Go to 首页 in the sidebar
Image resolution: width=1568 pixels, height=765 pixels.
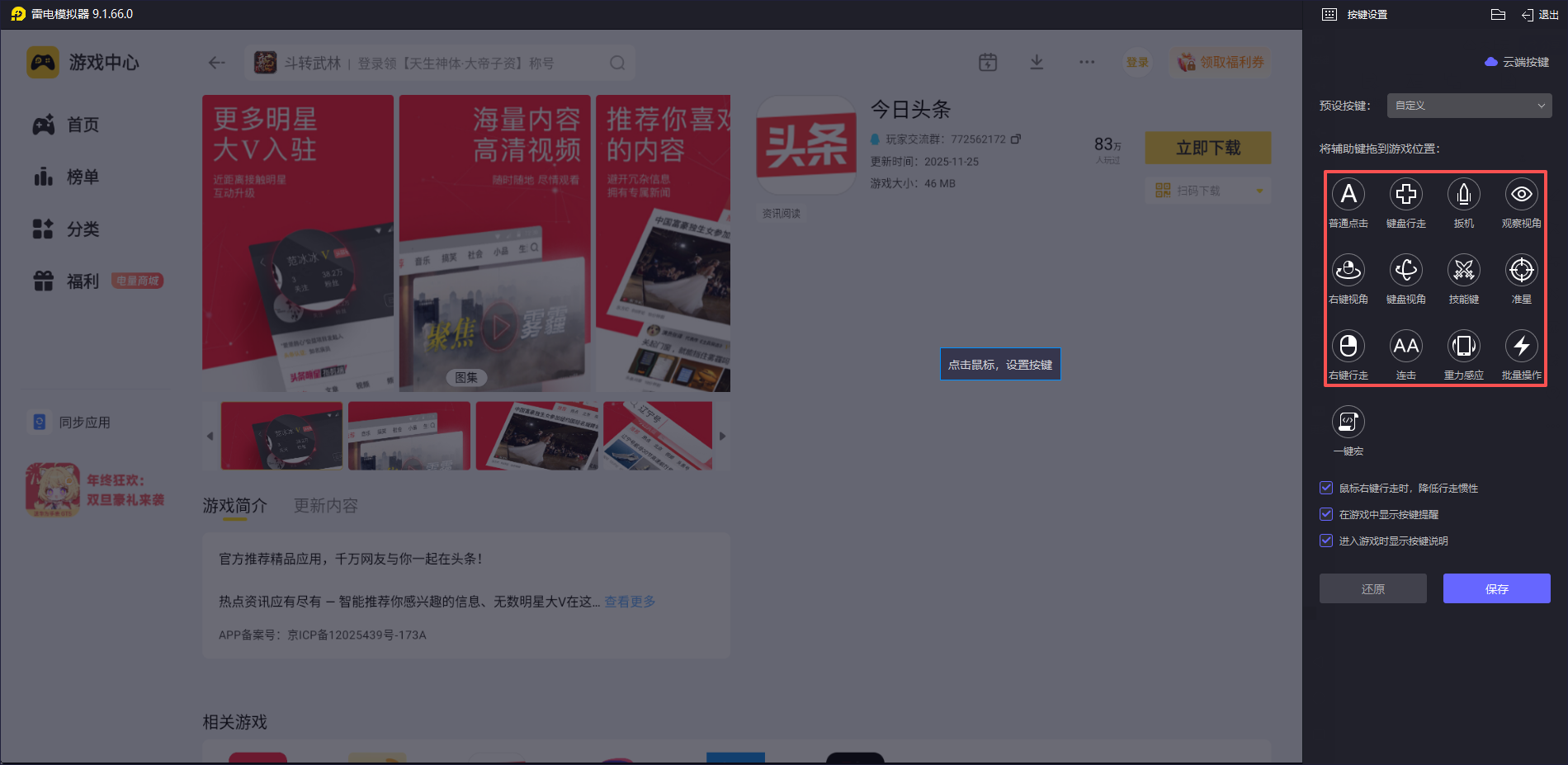[66, 125]
